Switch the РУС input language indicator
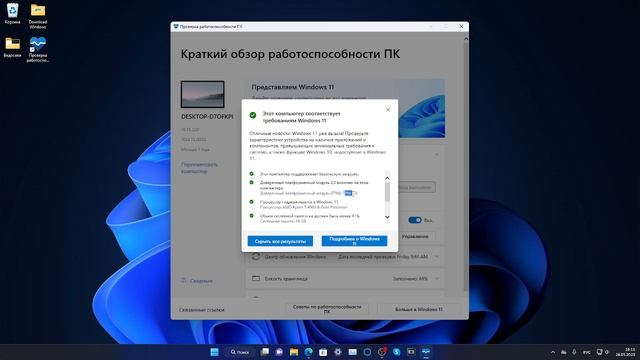640x360 pixels. click(587, 352)
